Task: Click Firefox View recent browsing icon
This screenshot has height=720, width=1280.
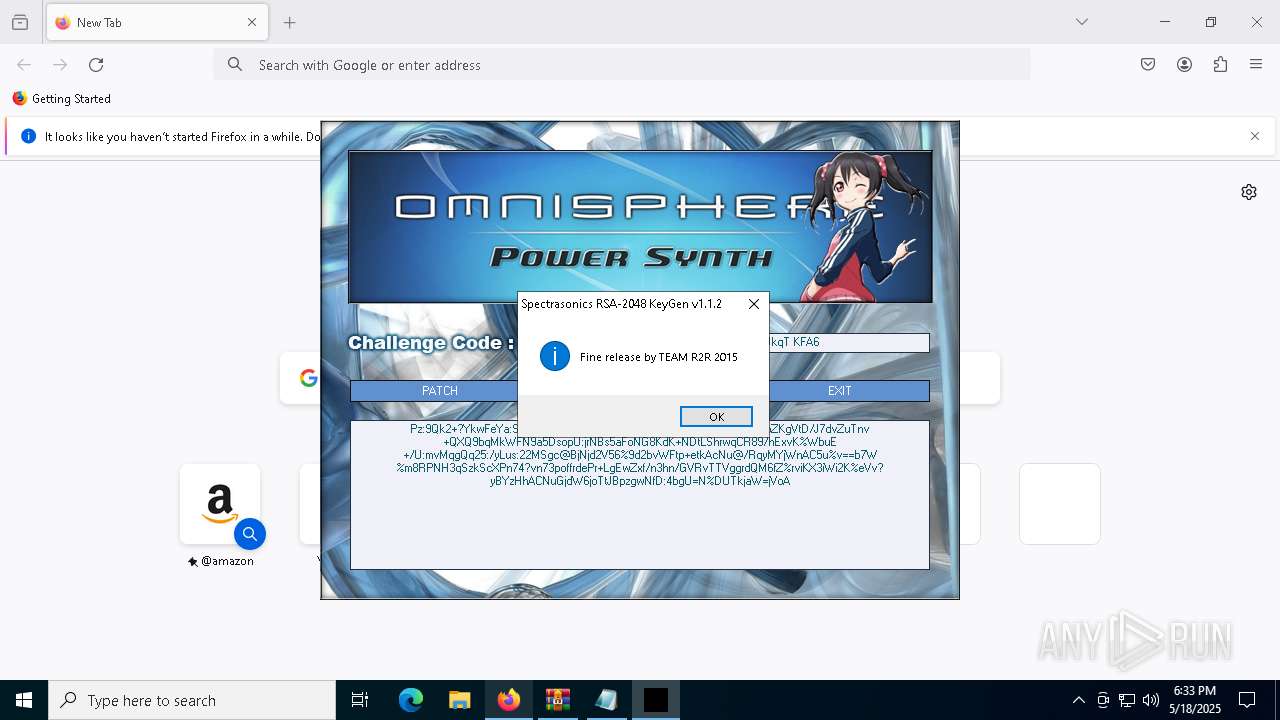Action: (x=20, y=22)
